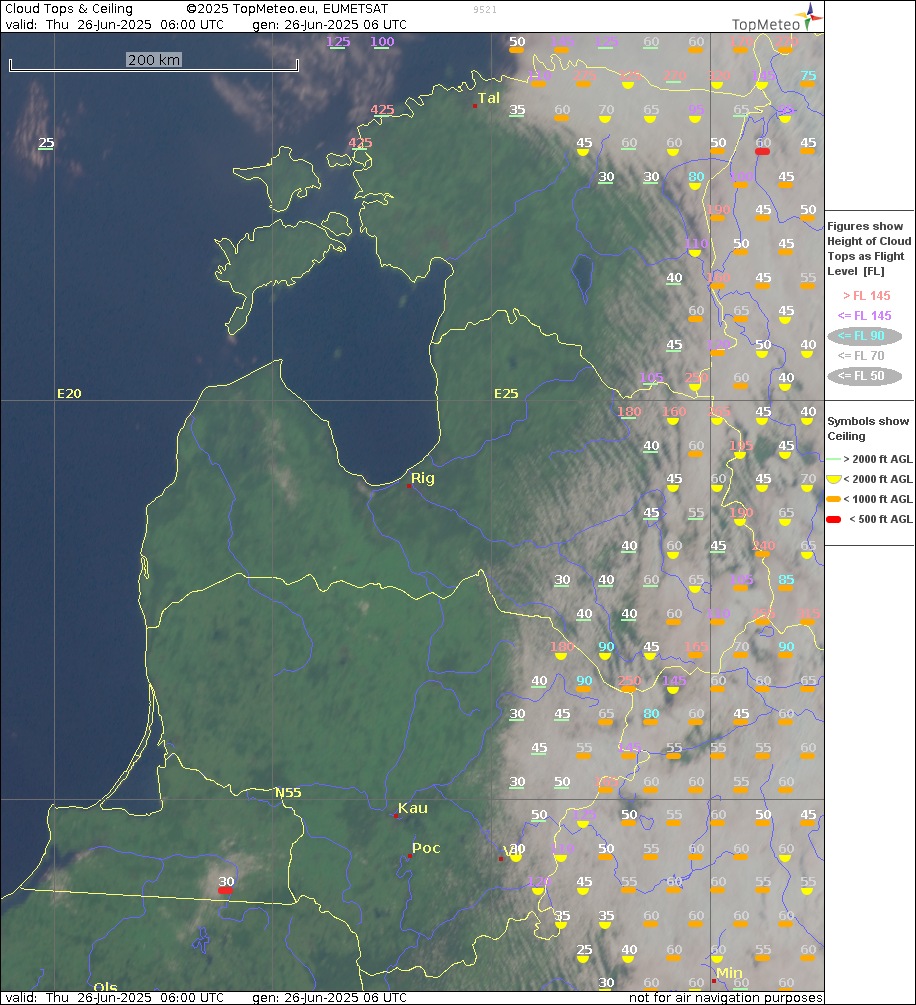Screen dimensions: 916x1005
Task: Click the header 'valid: Thu 26-Jun-2025 06:00 UTC' text
Action: coord(115,25)
